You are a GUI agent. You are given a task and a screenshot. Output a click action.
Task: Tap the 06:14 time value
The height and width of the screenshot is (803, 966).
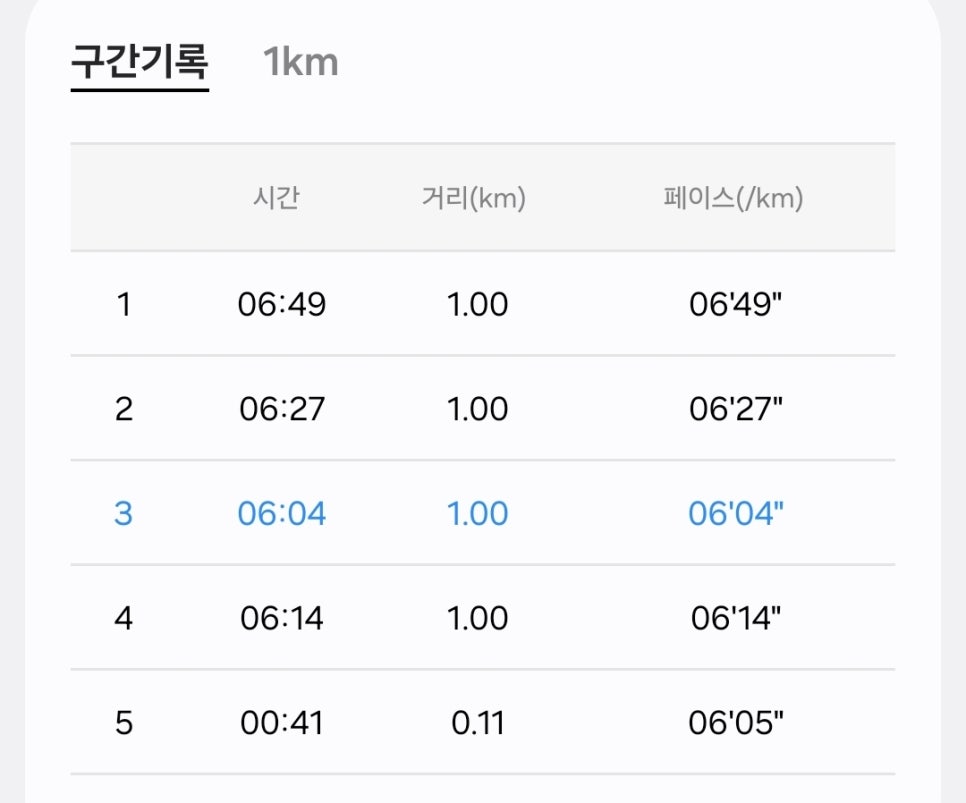point(282,618)
